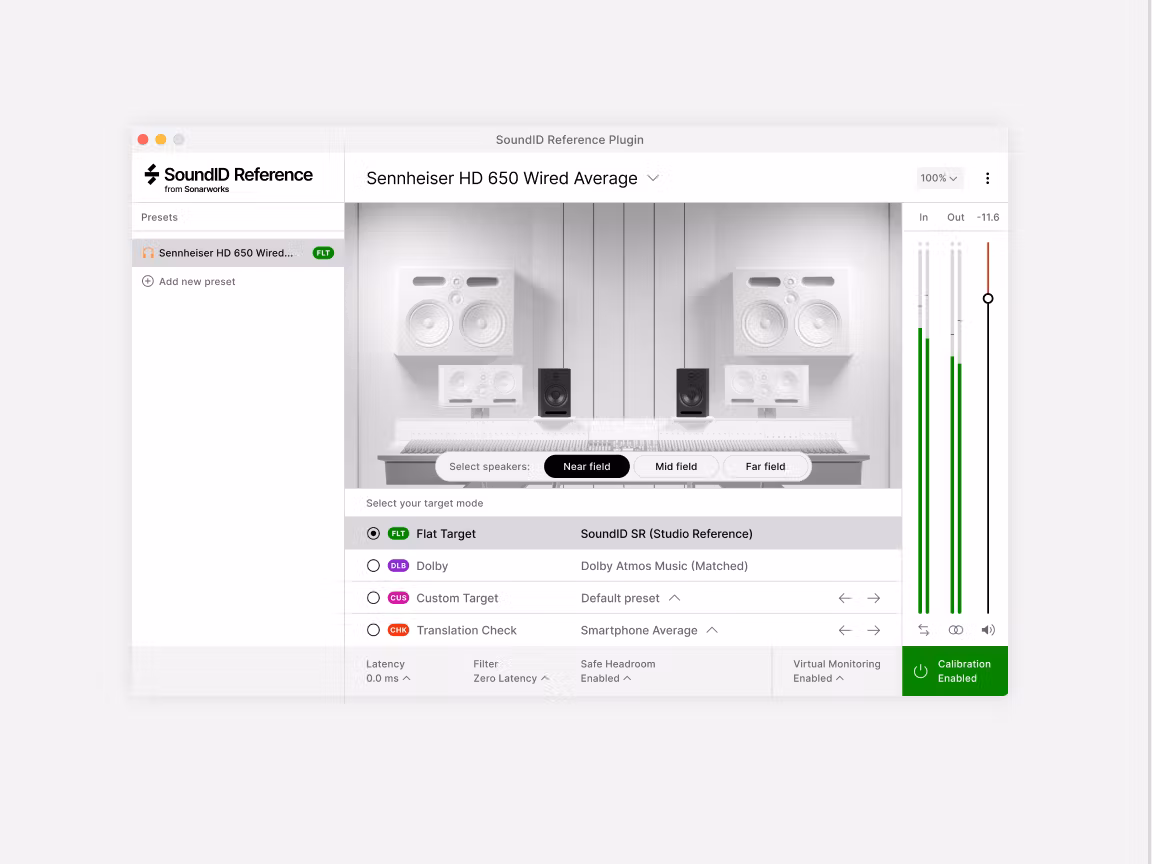Expand the Zero Latency filter menu
The width and height of the screenshot is (1152, 864).
tap(511, 678)
